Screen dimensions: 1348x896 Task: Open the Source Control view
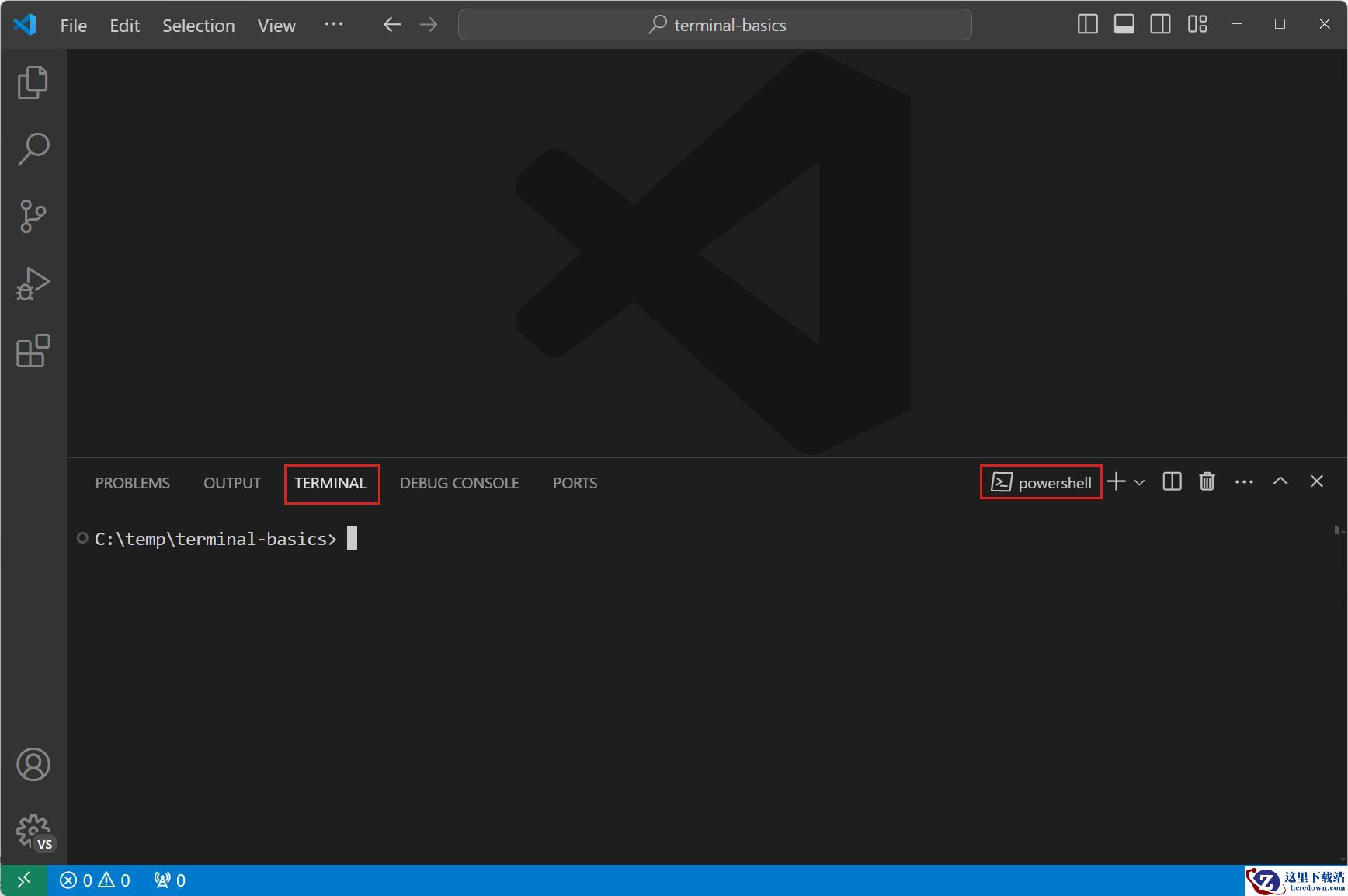pos(33,216)
